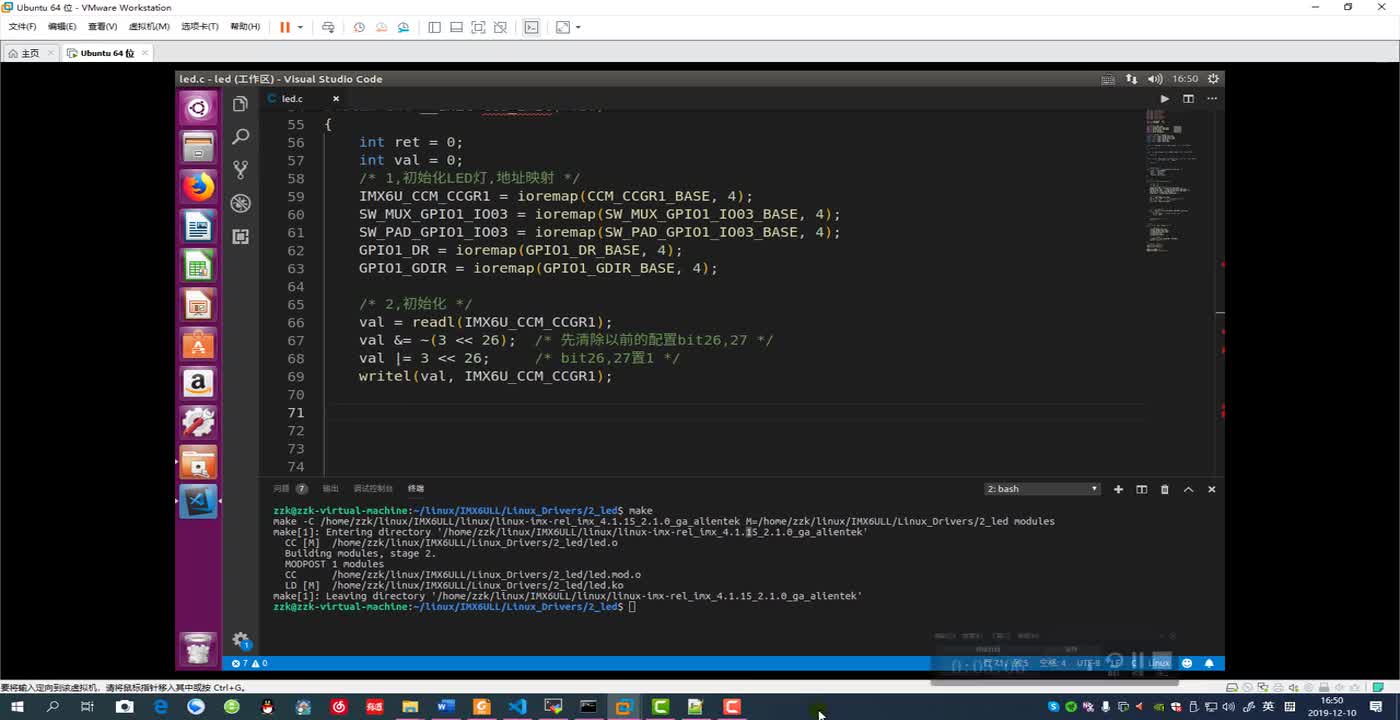Open the 查看(V) menu in VMware
Screen dimensions: 1400x720
tap(102, 27)
